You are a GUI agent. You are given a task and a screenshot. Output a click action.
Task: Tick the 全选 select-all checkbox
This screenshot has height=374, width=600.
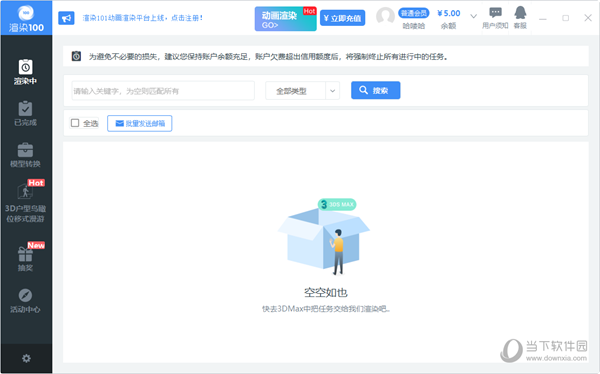(75, 123)
